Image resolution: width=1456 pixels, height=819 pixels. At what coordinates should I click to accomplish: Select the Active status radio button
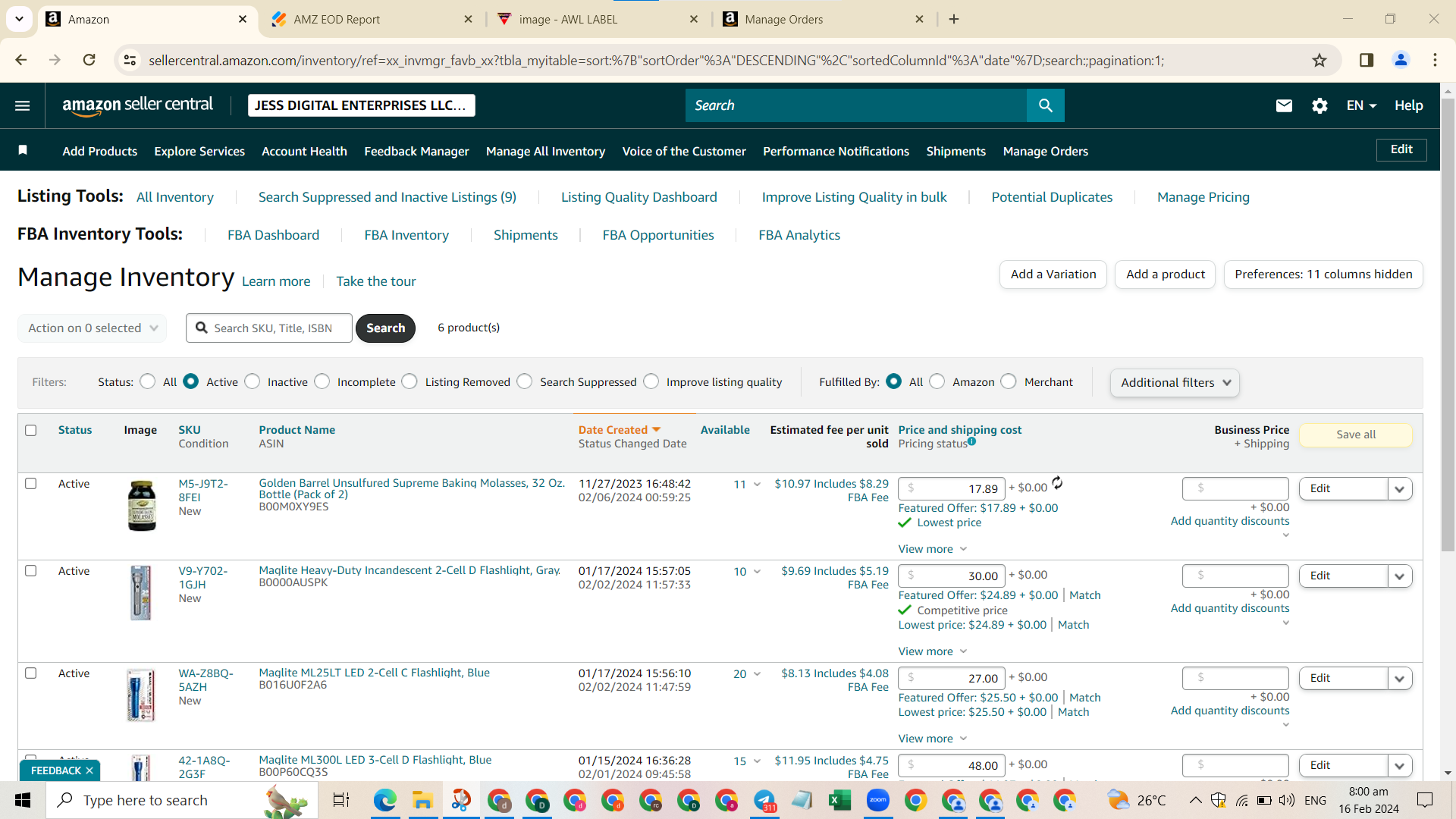click(191, 381)
